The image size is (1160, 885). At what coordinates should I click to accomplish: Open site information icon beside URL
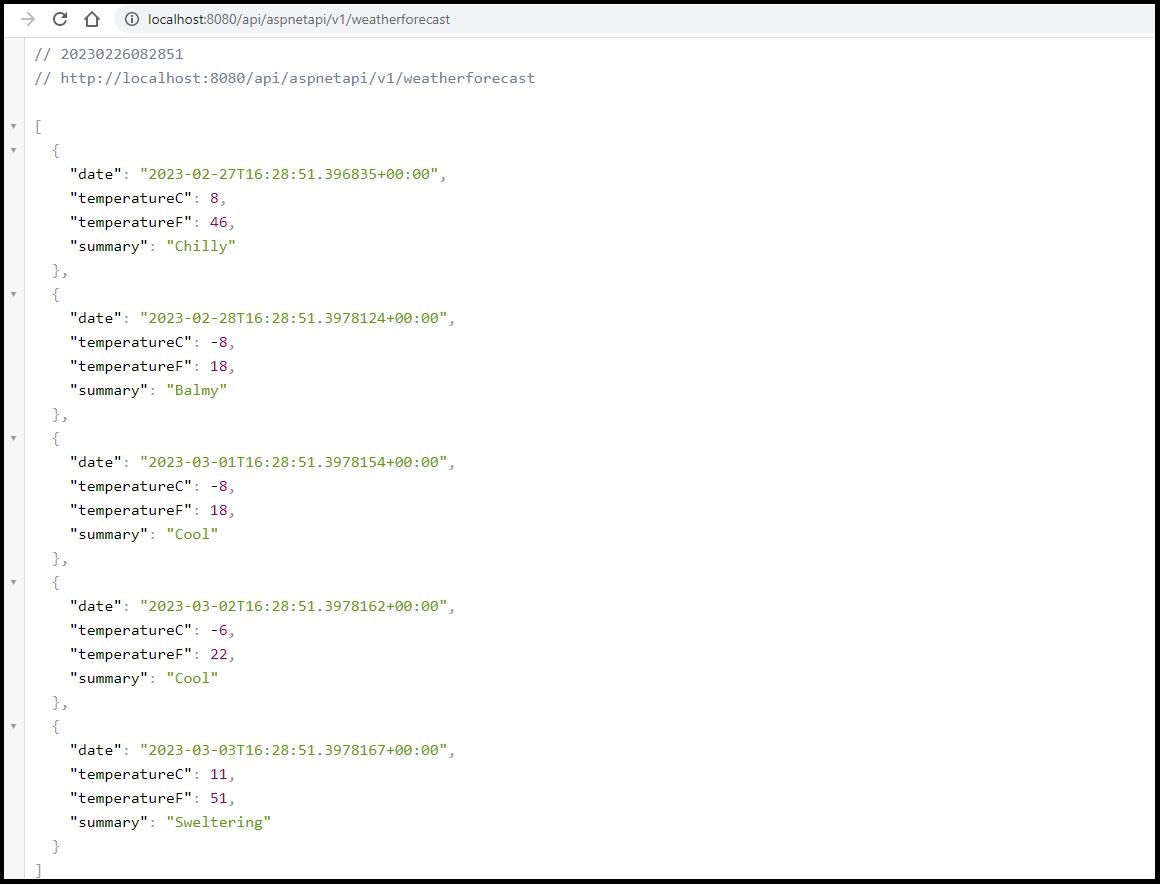(131, 19)
